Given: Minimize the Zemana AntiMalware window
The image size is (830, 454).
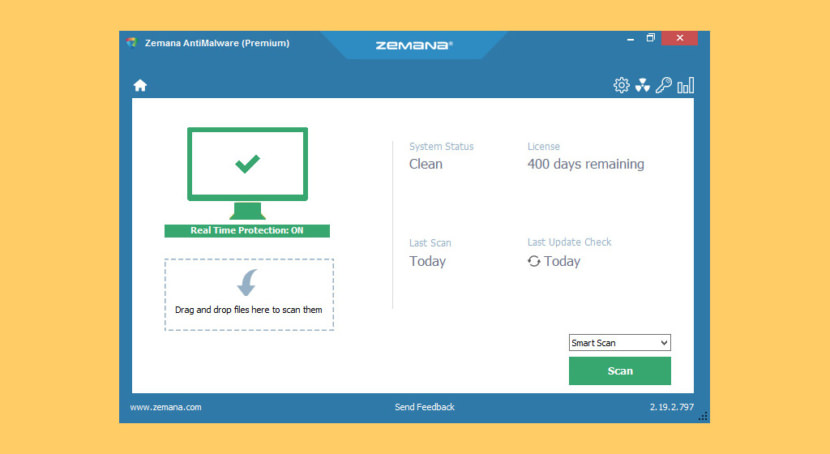Looking at the screenshot, I should 630,39.
